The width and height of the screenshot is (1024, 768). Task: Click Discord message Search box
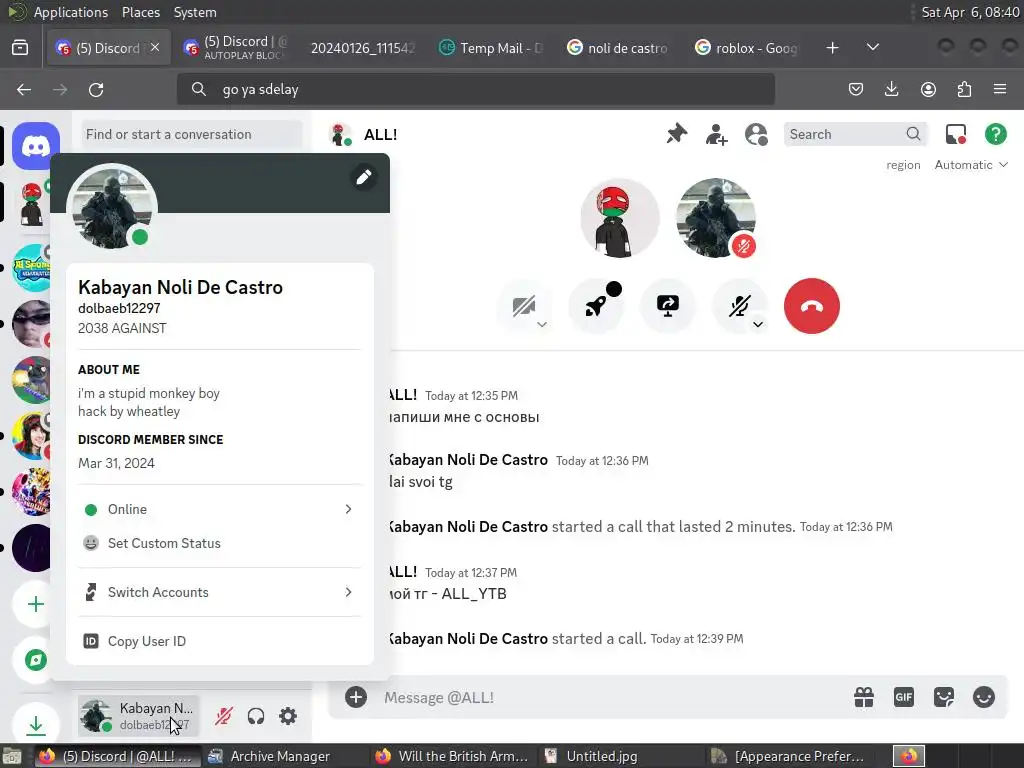855,134
